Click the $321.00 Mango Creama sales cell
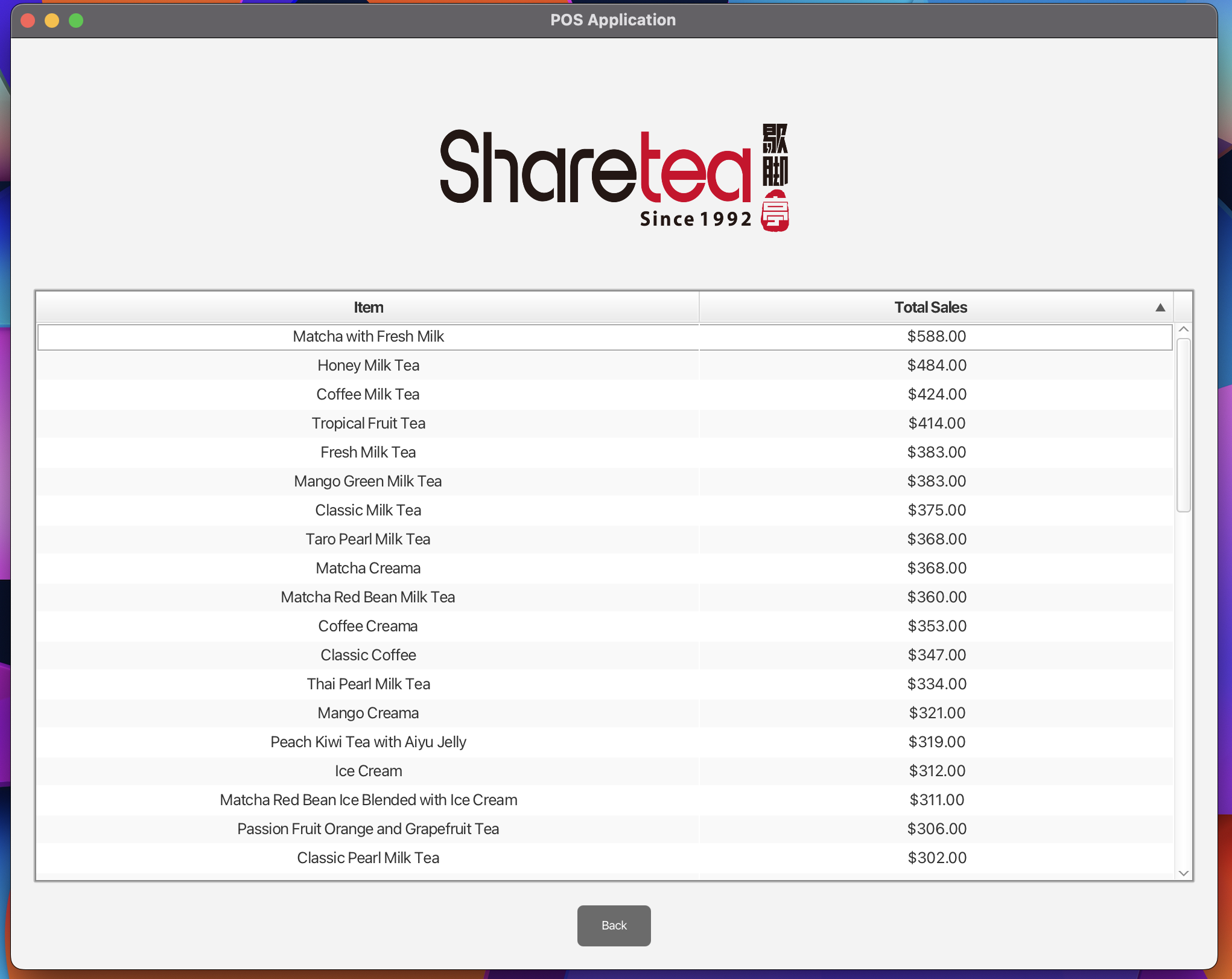 pyautogui.click(x=936, y=713)
